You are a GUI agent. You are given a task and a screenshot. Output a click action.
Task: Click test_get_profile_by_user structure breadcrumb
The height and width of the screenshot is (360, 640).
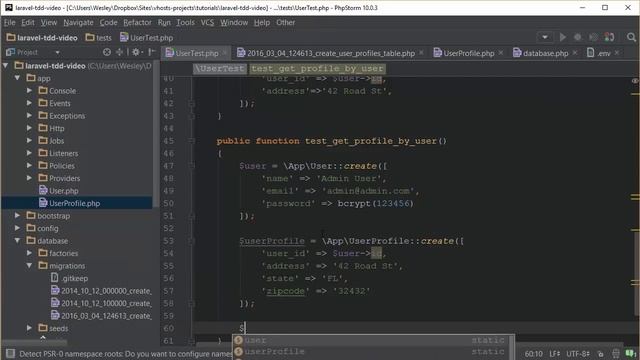pyautogui.click(x=318, y=69)
